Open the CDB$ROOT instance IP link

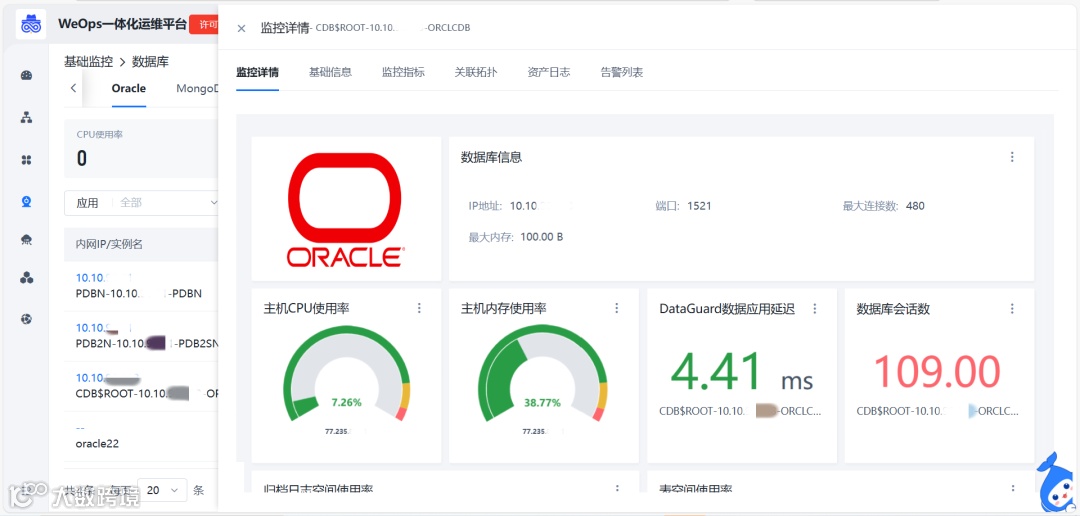(91, 378)
